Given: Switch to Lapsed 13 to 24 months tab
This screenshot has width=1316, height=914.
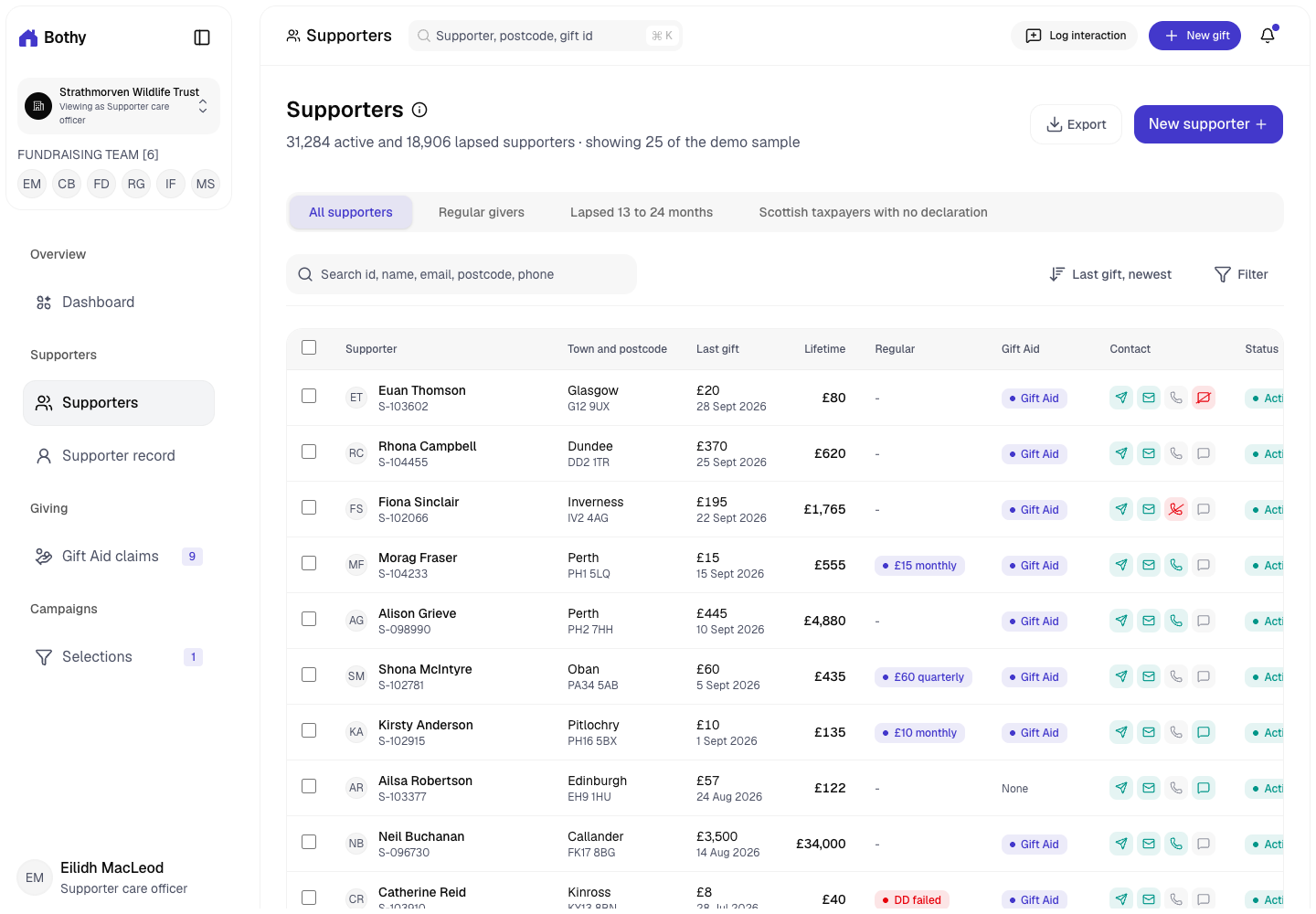Looking at the screenshot, I should [642, 212].
